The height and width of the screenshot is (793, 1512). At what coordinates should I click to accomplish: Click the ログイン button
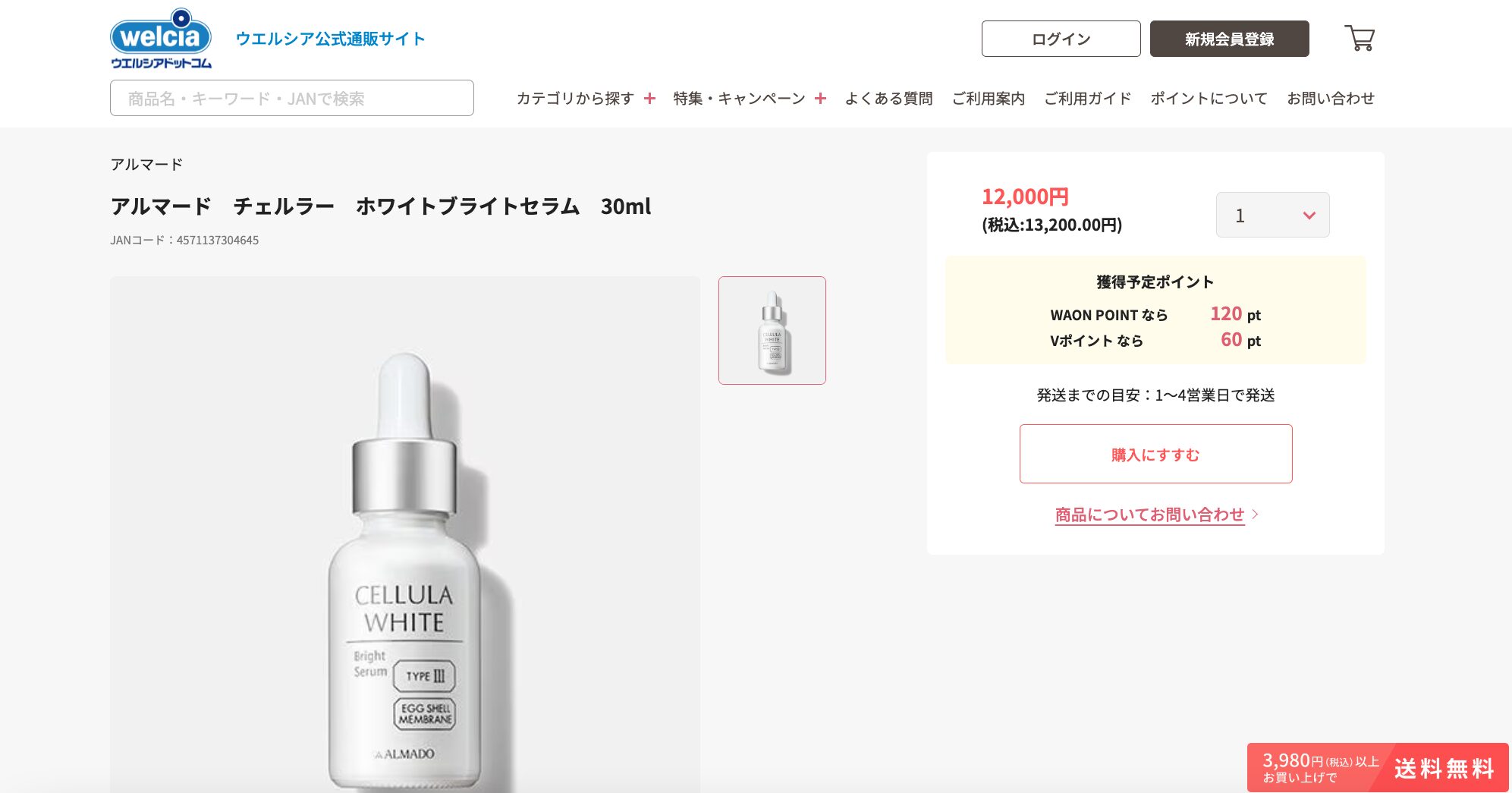point(1061,39)
